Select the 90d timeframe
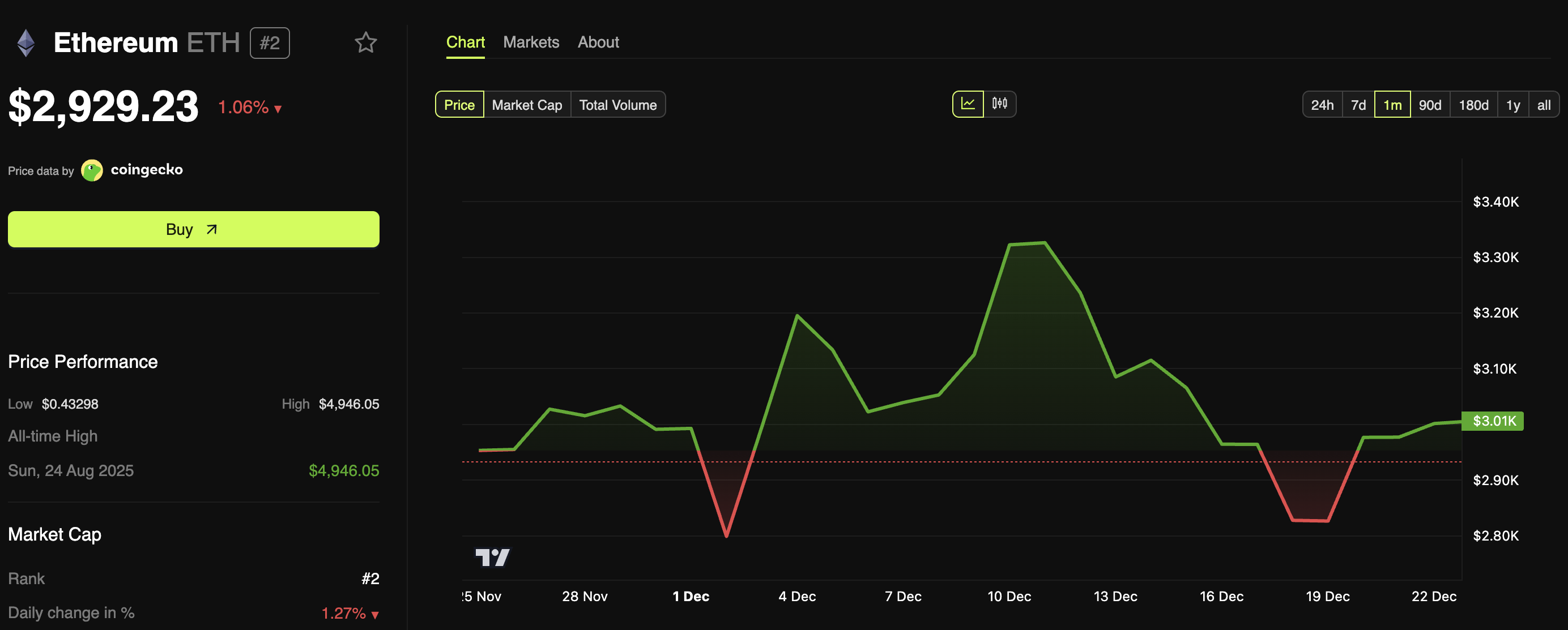This screenshot has width=1568, height=630. tap(1430, 104)
